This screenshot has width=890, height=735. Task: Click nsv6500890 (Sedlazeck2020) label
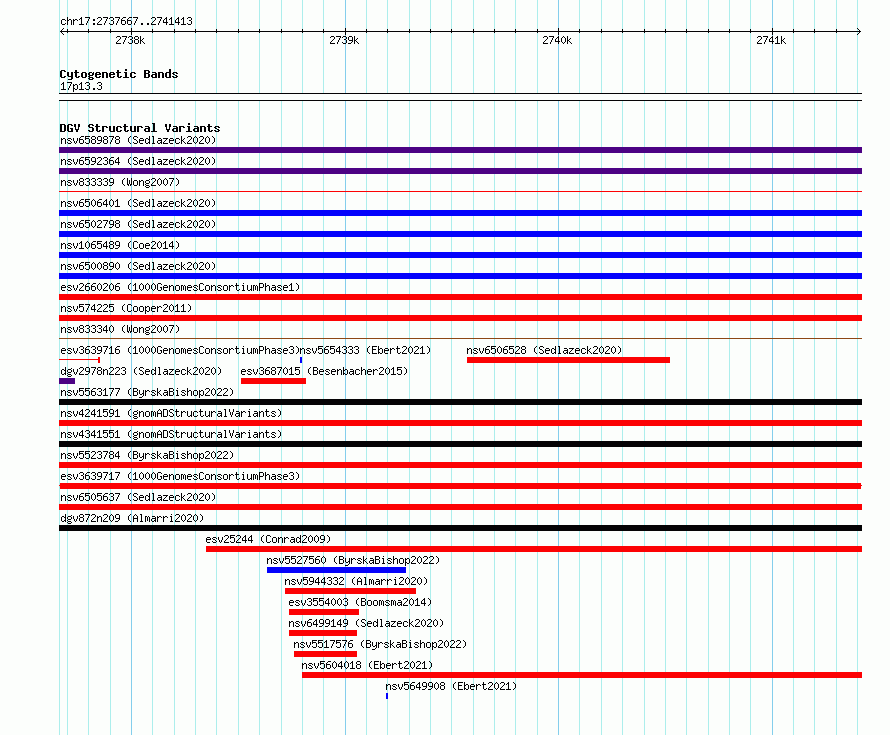coord(138,266)
